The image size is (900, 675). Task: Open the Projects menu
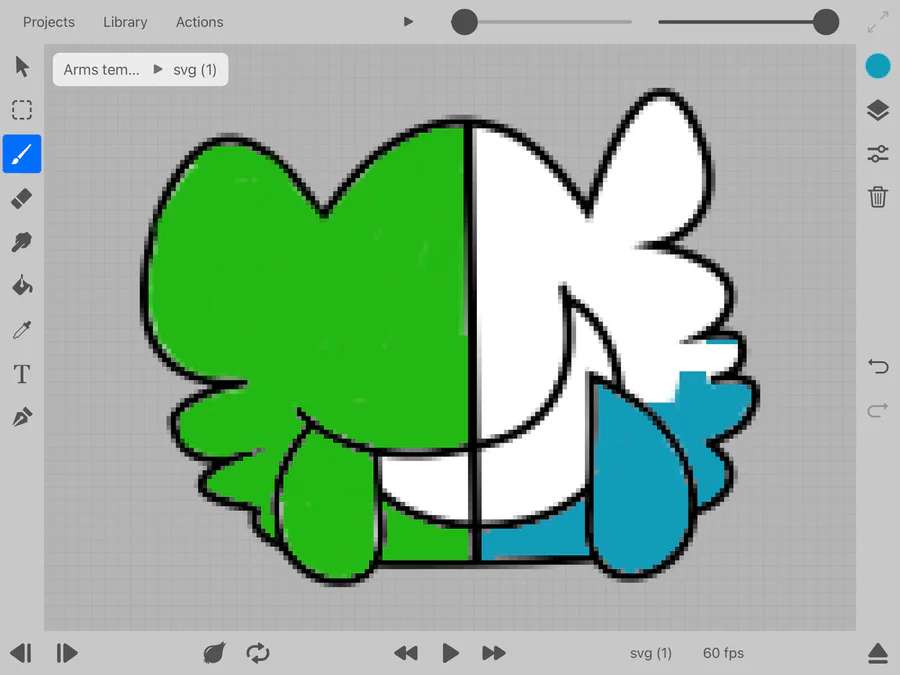49,22
